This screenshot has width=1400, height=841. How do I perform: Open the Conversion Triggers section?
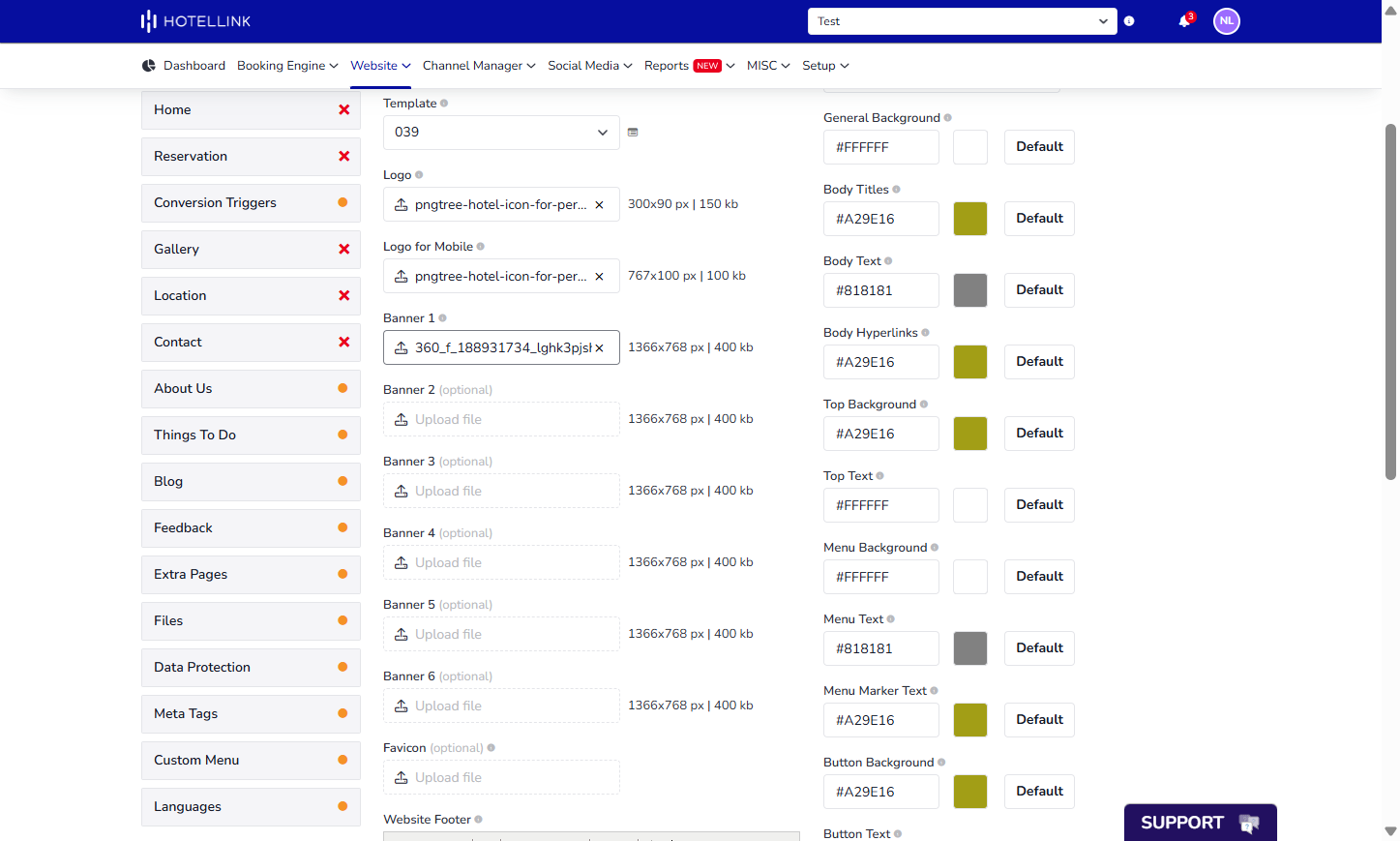pyautogui.click(x=251, y=203)
